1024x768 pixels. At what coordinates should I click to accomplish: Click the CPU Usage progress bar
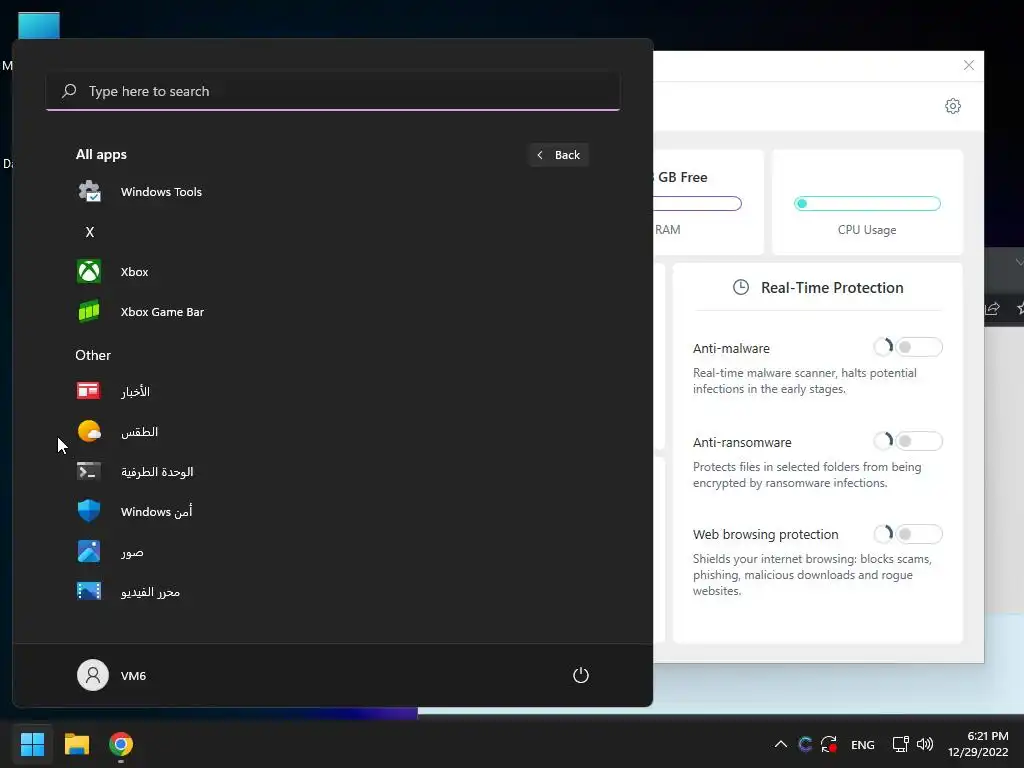(x=867, y=204)
